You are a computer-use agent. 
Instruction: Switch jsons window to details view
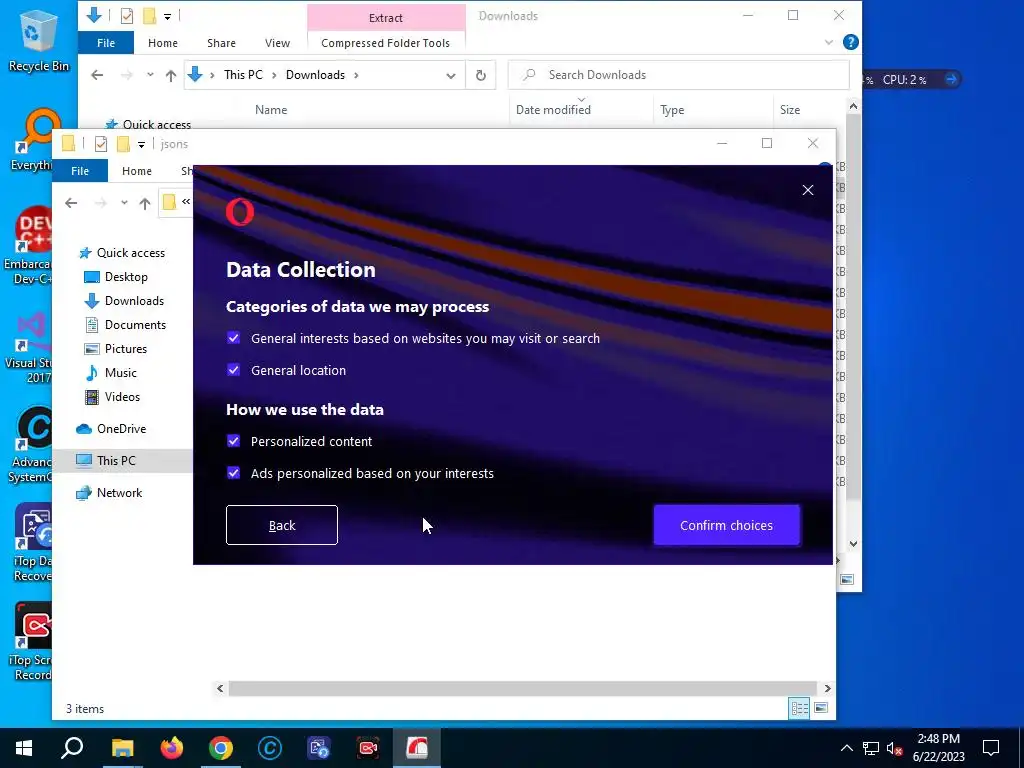(799, 709)
